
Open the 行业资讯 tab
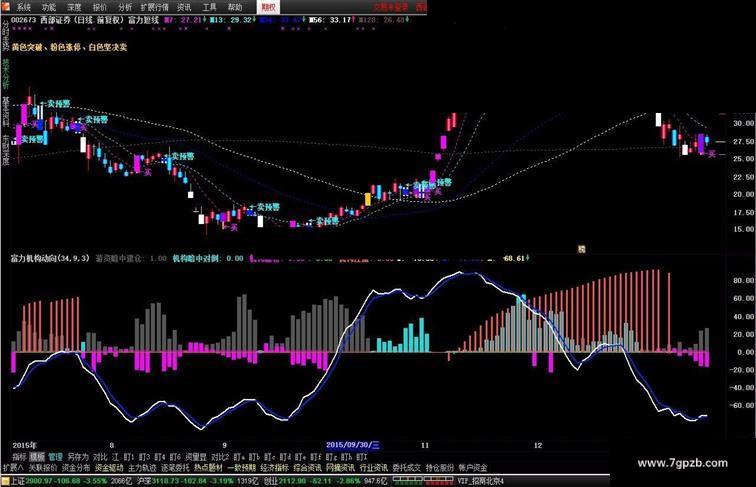[x=374, y=468]
